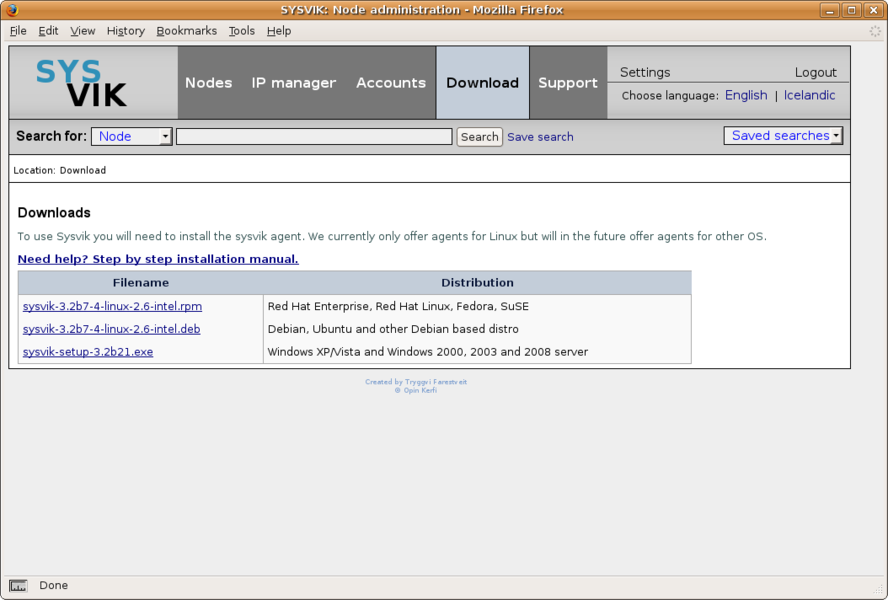
Task: Click the Save search link
Action: click(x=540, y=137)
